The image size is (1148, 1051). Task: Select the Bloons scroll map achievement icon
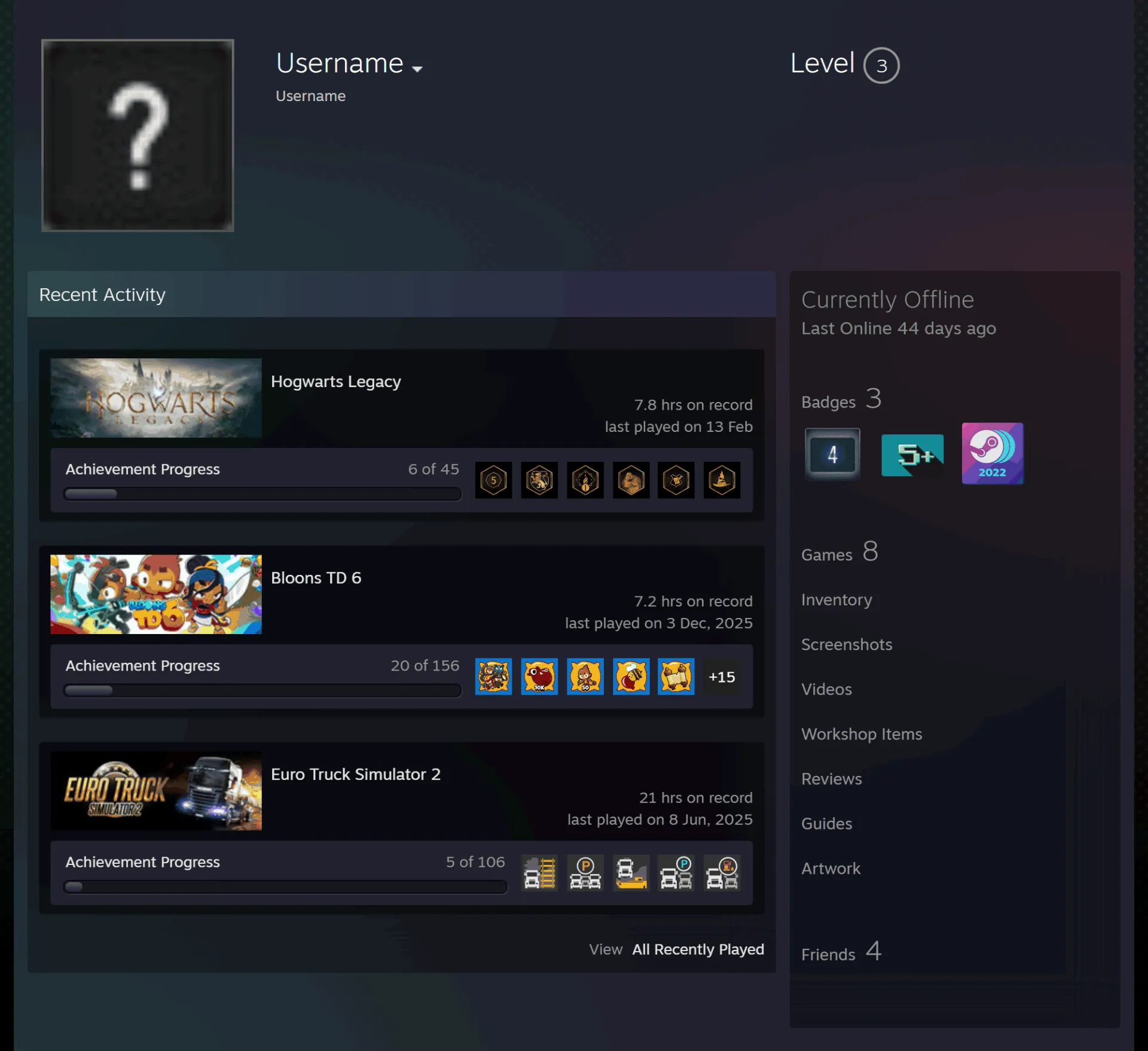676,677
